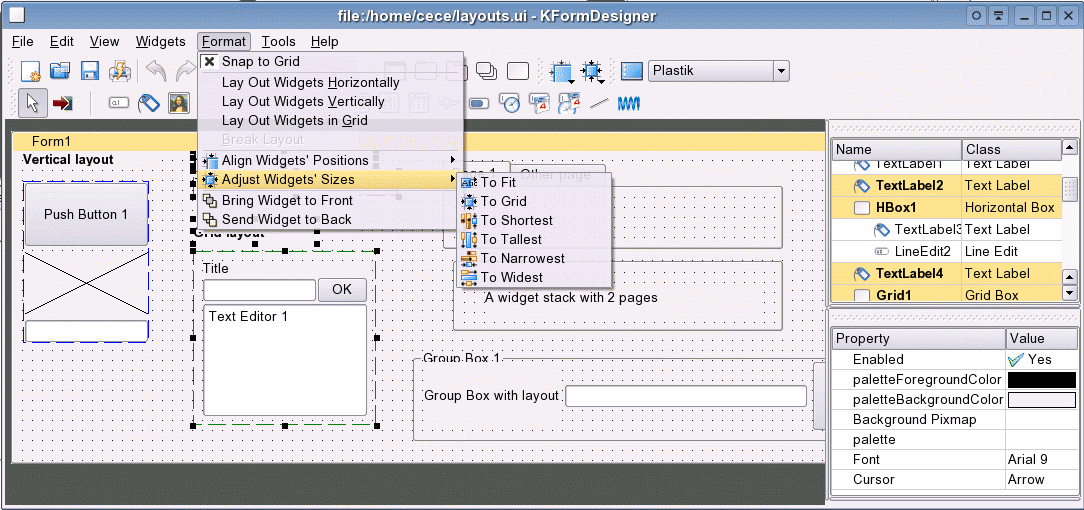The image size is (1084, 510).
Task: Pick the text label widget tool
Action: 149,102
